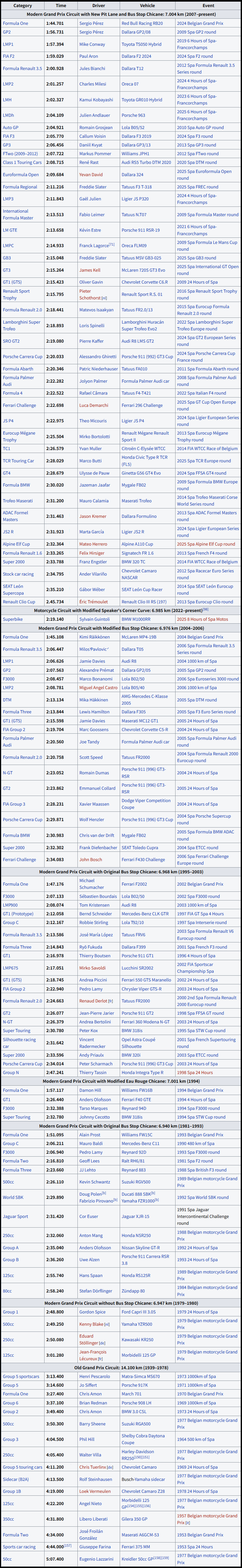Click the Vehicle column header
The height and width of the screenshot is (1568, 242).
(x=147, y=5)
